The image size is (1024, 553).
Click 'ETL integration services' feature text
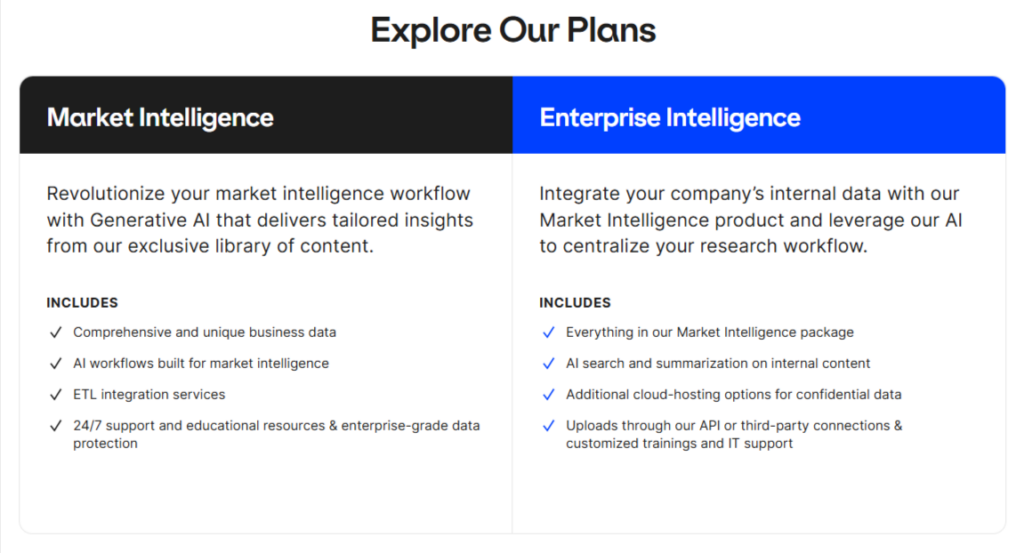[x=149, y=394]
